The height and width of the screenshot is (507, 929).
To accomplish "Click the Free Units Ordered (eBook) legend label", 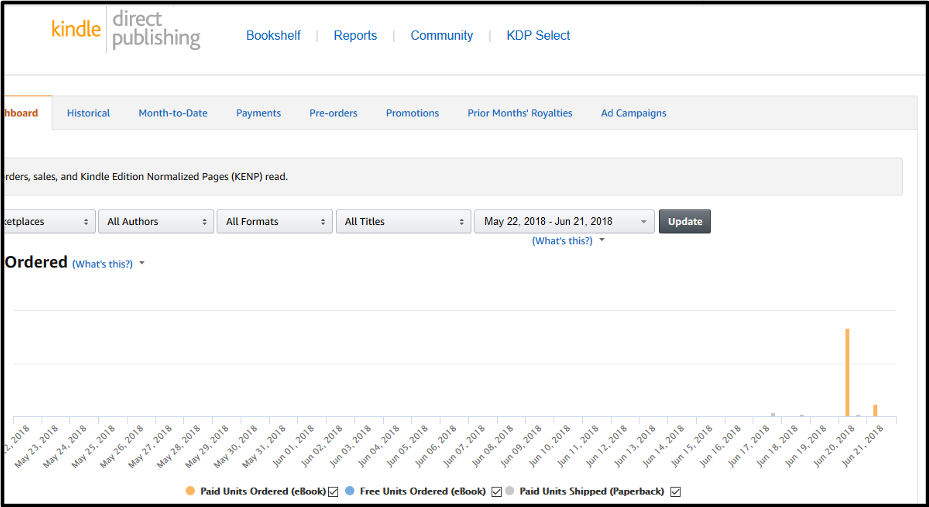I will click(x=423, y=492).
